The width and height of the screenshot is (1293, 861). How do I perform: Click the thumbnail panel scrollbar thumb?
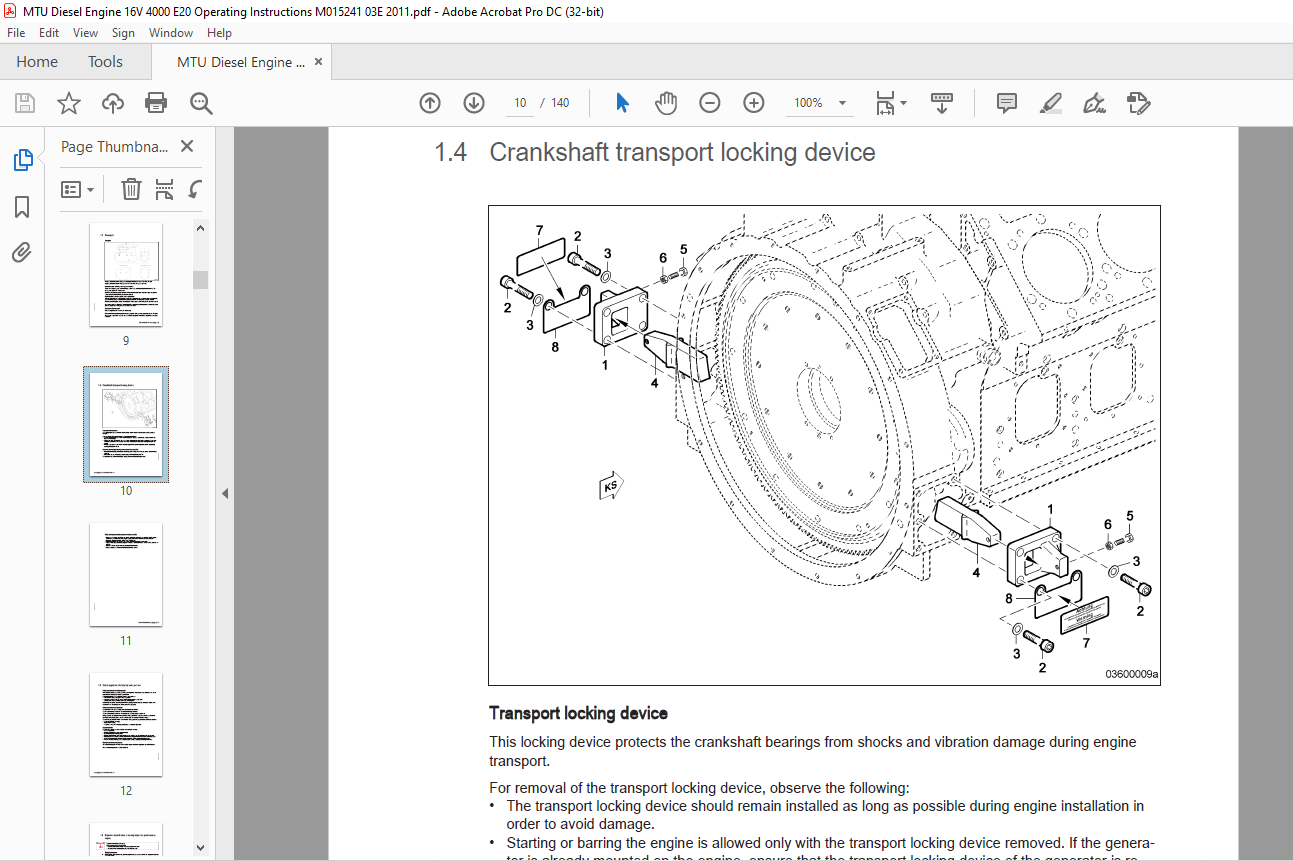(x=200, y=279)
